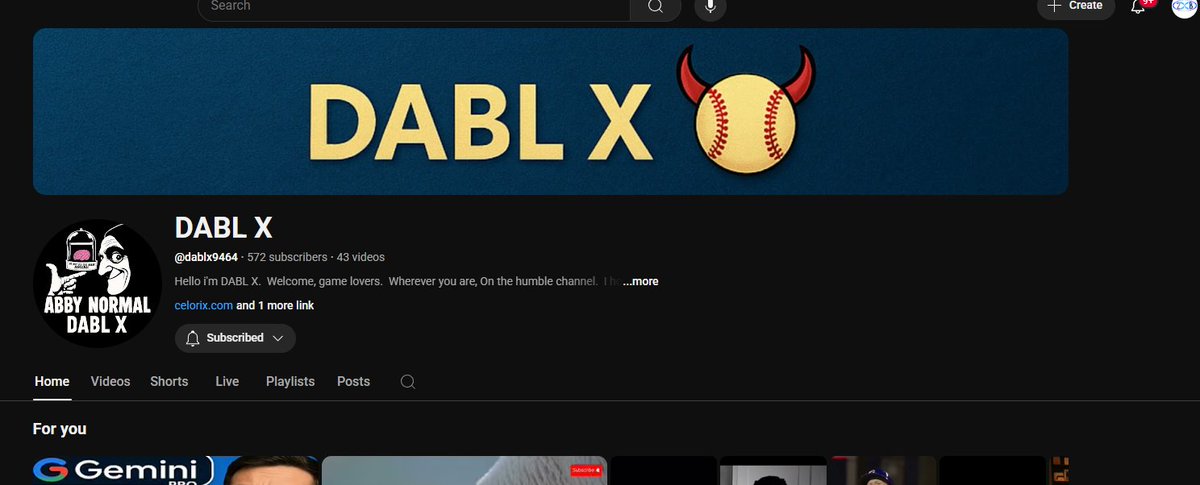Switch to the Live tab
This screenshot has height=485, width=1200.
[227, 382]
